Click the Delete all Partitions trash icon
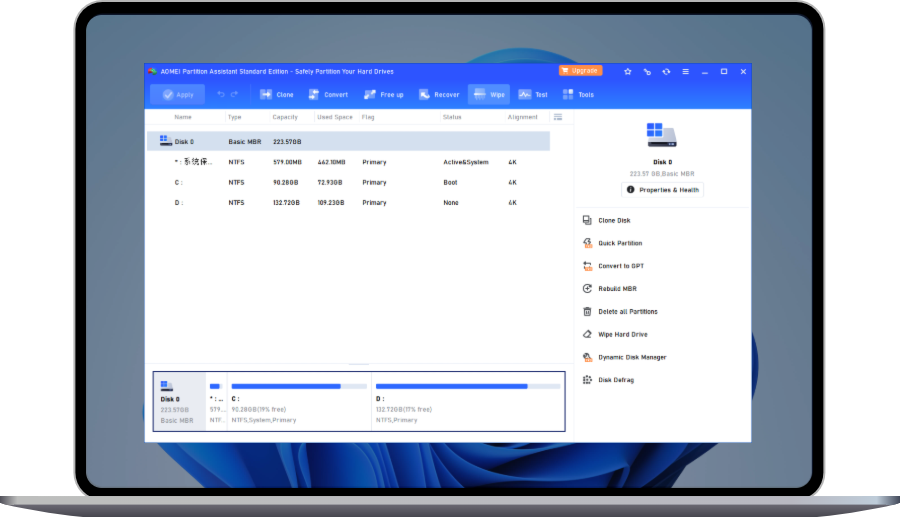The height and width of the screenshot is (517, 900). click(x=587, y=312)
